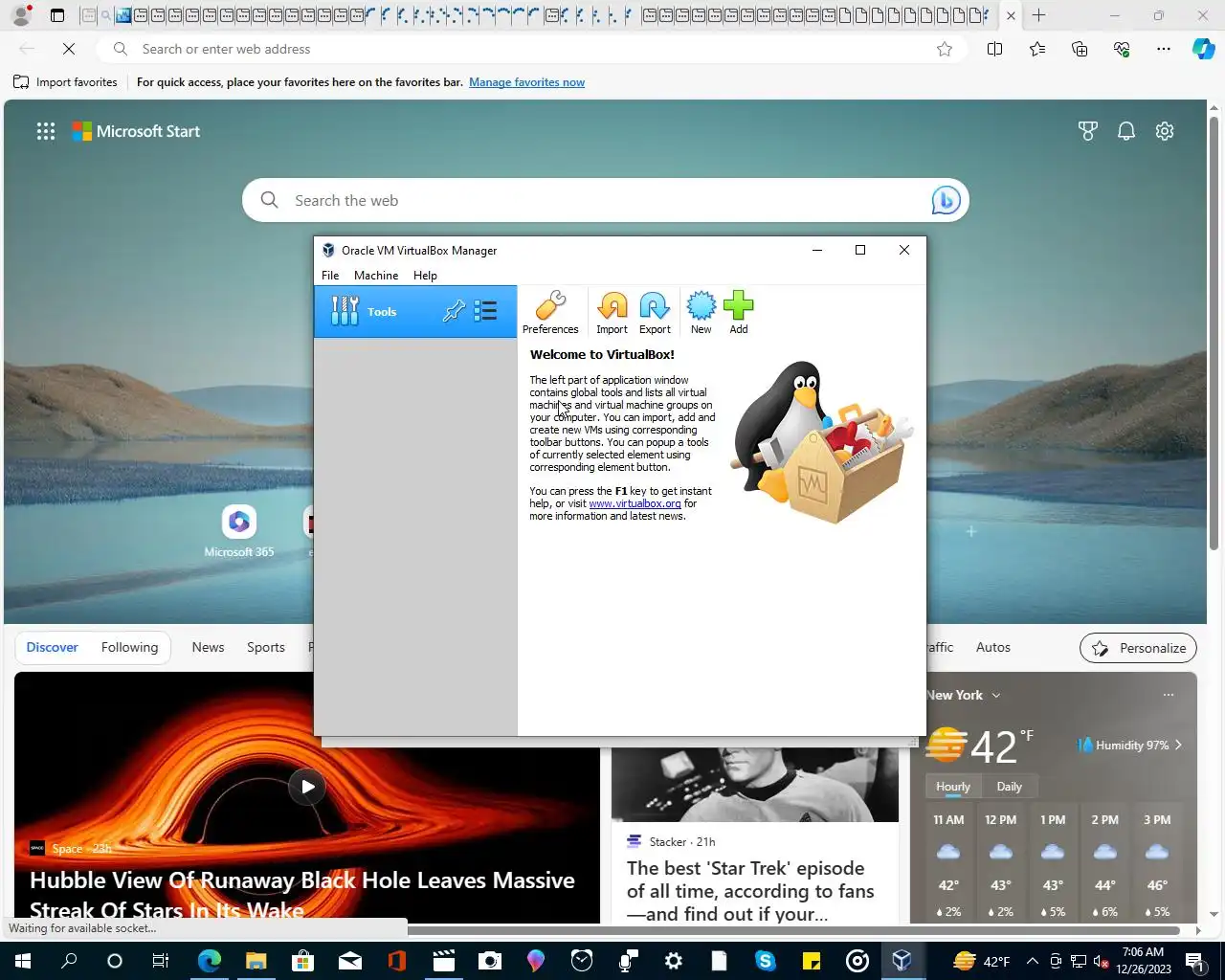The image size is (1225, 980).
Task: Click the pin icon beside Tools
Action: 454,311
